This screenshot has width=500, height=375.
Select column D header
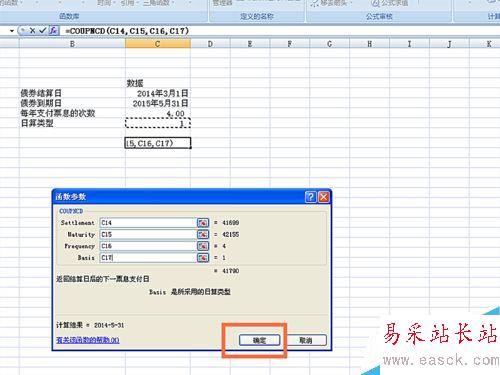click(210, 44)
